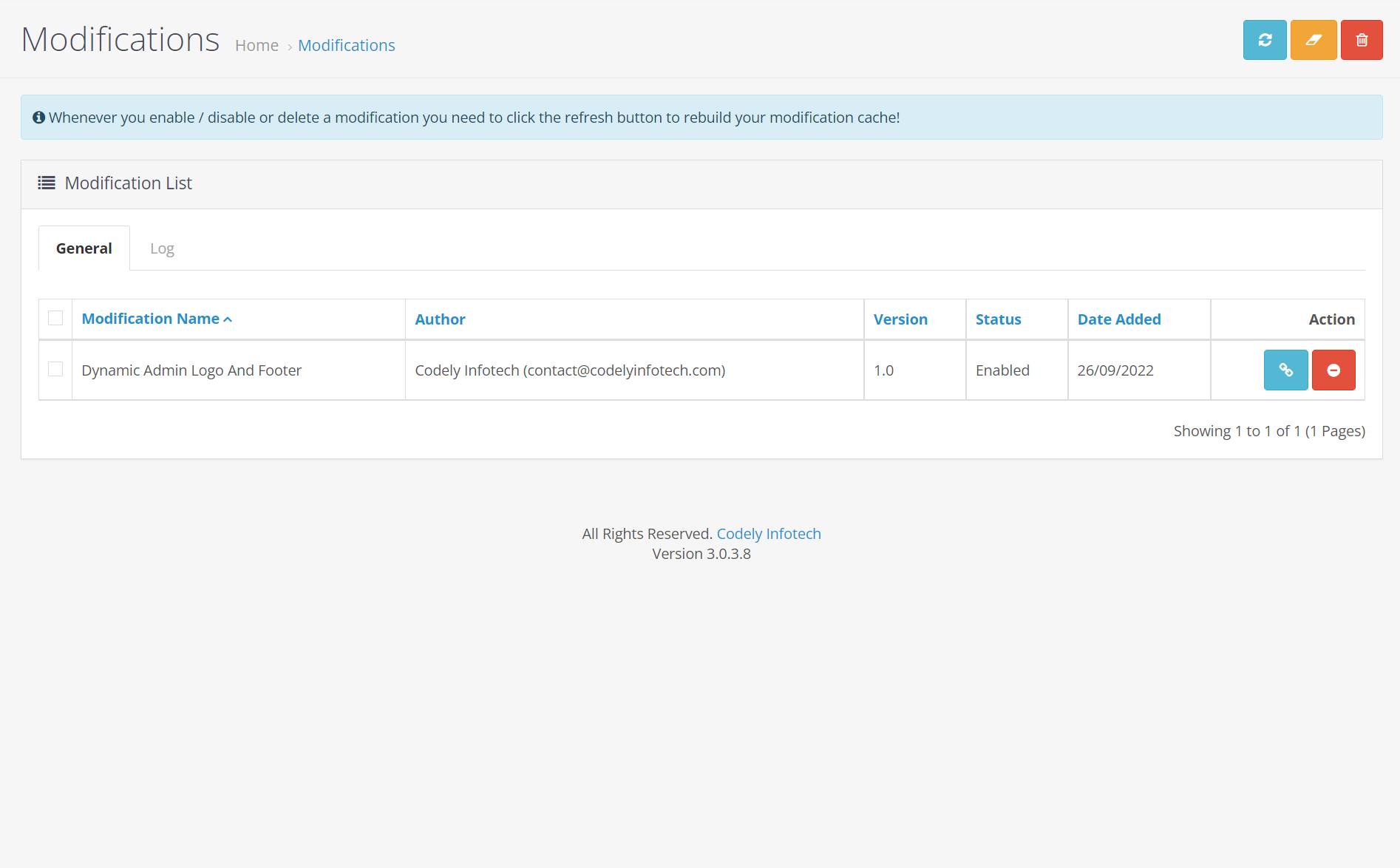Click the blue refresh modifications button

(1264, 40)
